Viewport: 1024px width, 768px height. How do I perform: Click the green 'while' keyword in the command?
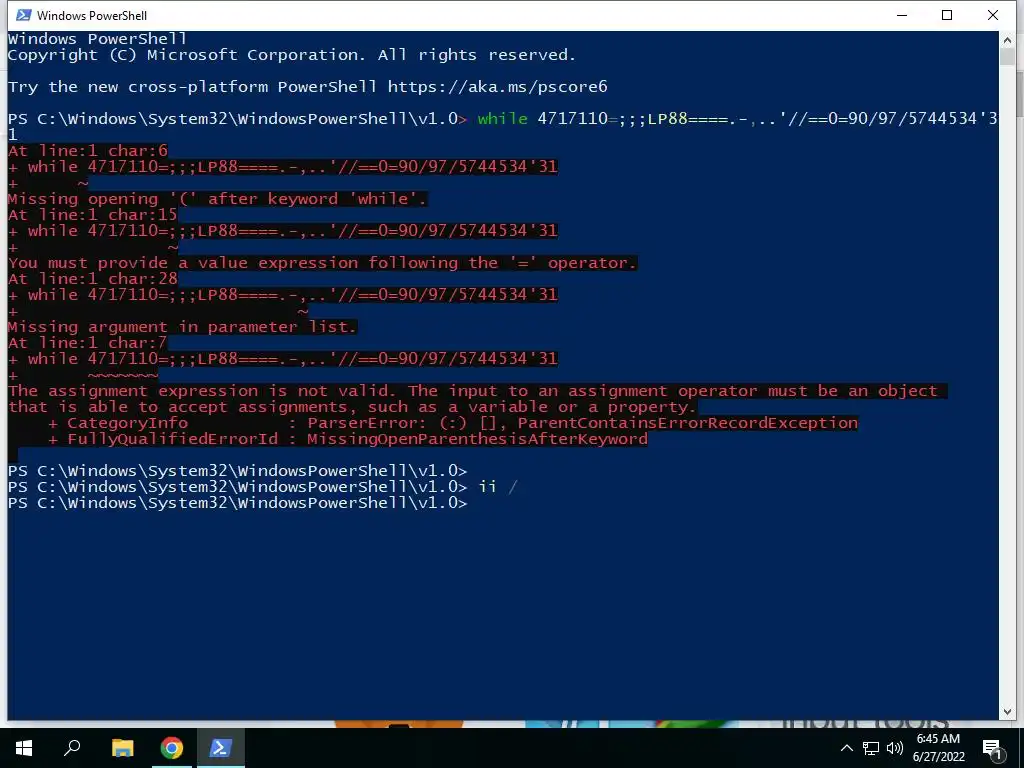(x=502, y=119)
